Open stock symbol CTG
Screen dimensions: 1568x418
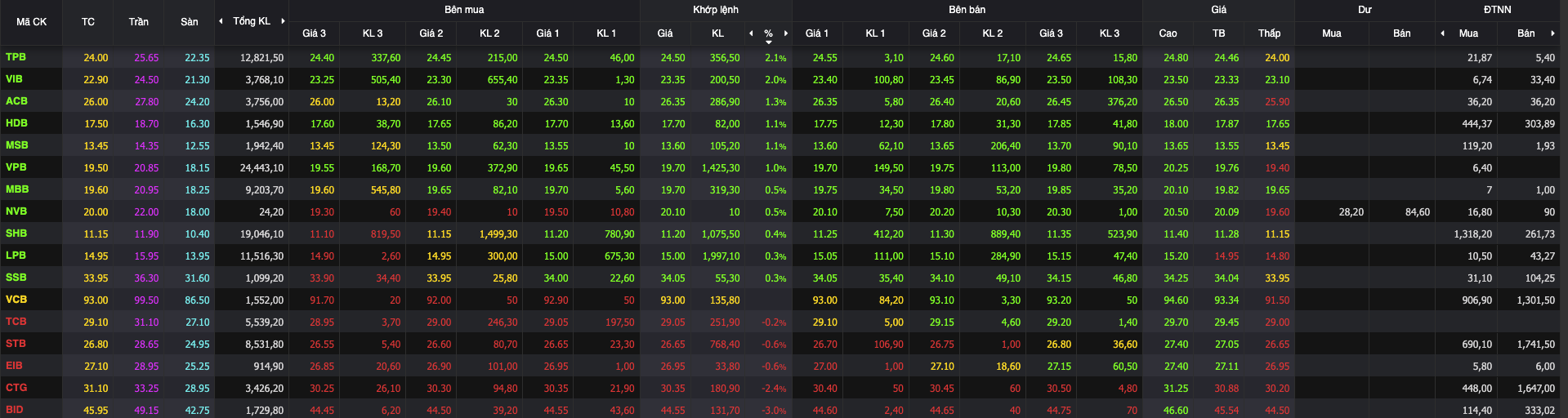coord(16,388)
